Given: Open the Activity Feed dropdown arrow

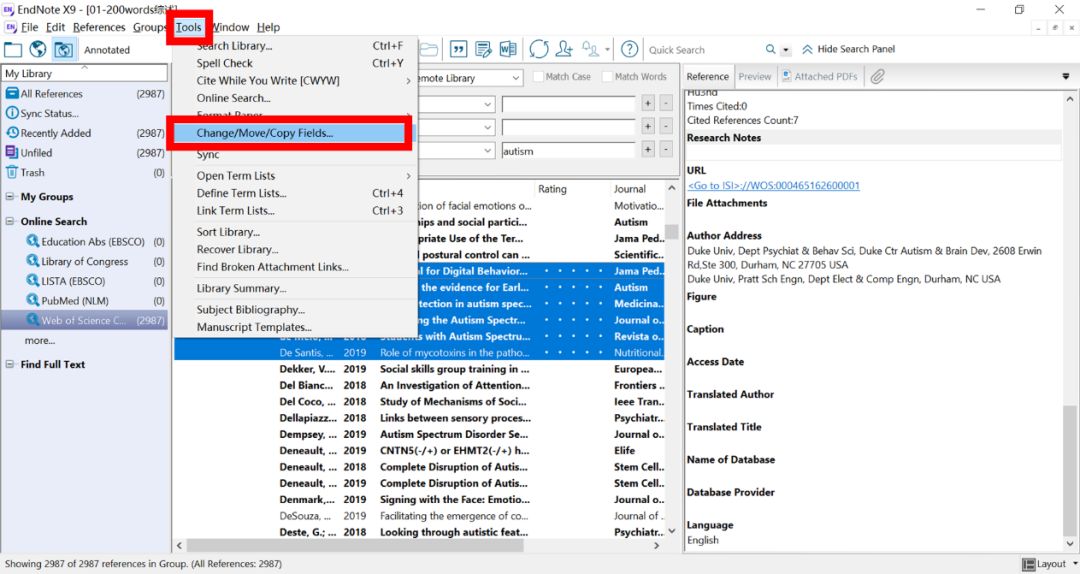Looking at the screenshot, I should click(607, 50).
